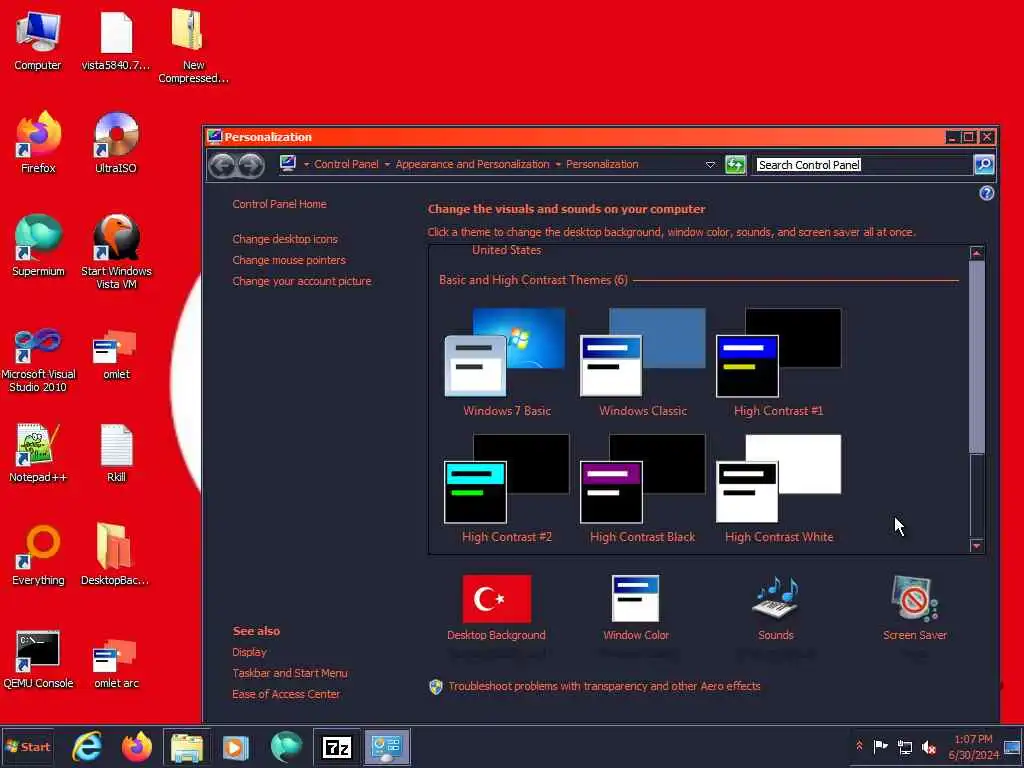Click Change your account picture link
This screenshot has height=768, width=1024.
tap(302, 281)
